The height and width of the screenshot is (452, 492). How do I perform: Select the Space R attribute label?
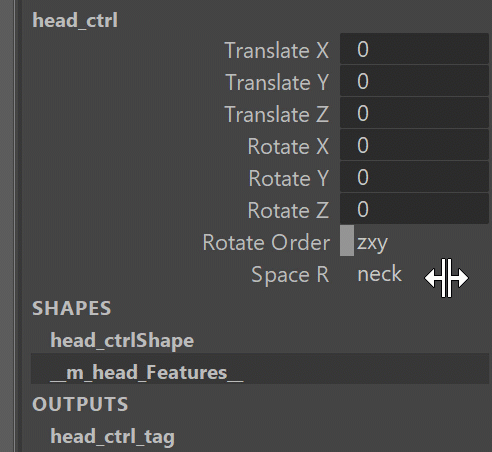point(290,275)
